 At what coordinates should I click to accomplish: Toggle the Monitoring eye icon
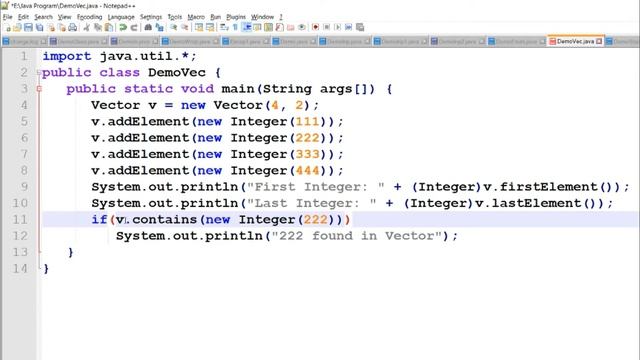tap(302, 27)
